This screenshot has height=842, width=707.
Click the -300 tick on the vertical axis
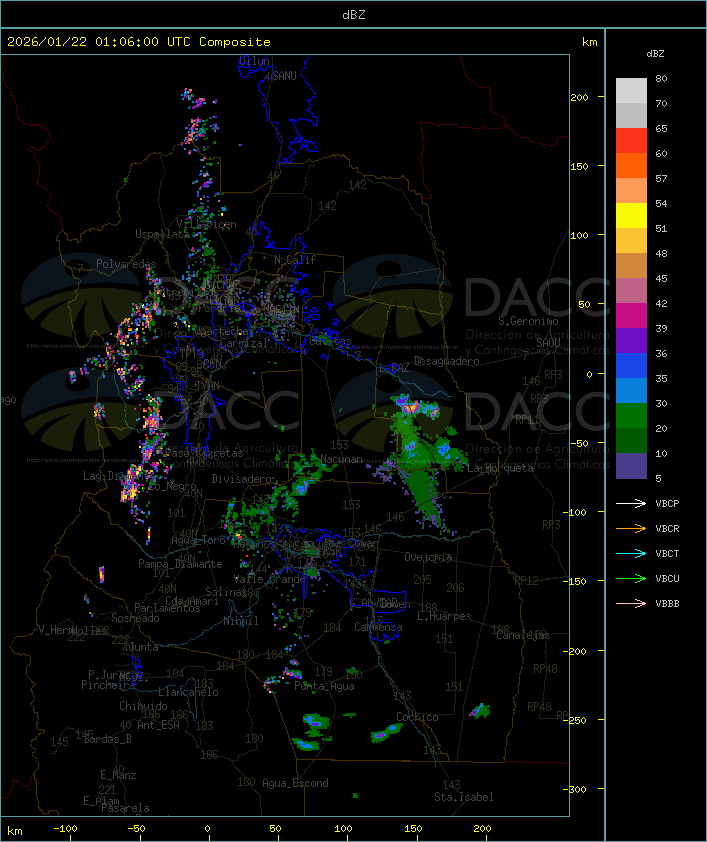click(577, 789)
